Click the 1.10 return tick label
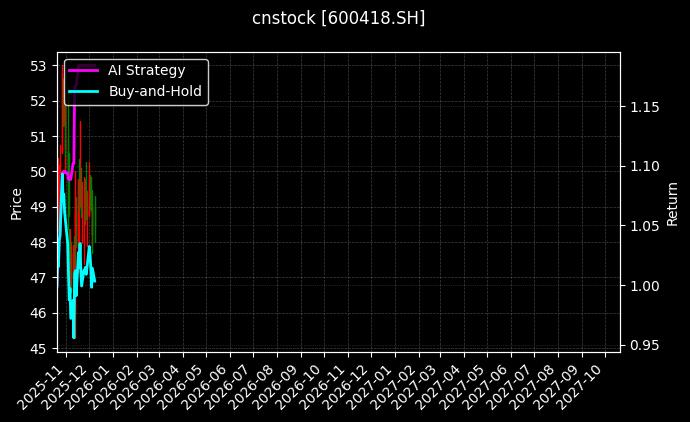This screenshot has height=422, width=690. coord(645,166)
